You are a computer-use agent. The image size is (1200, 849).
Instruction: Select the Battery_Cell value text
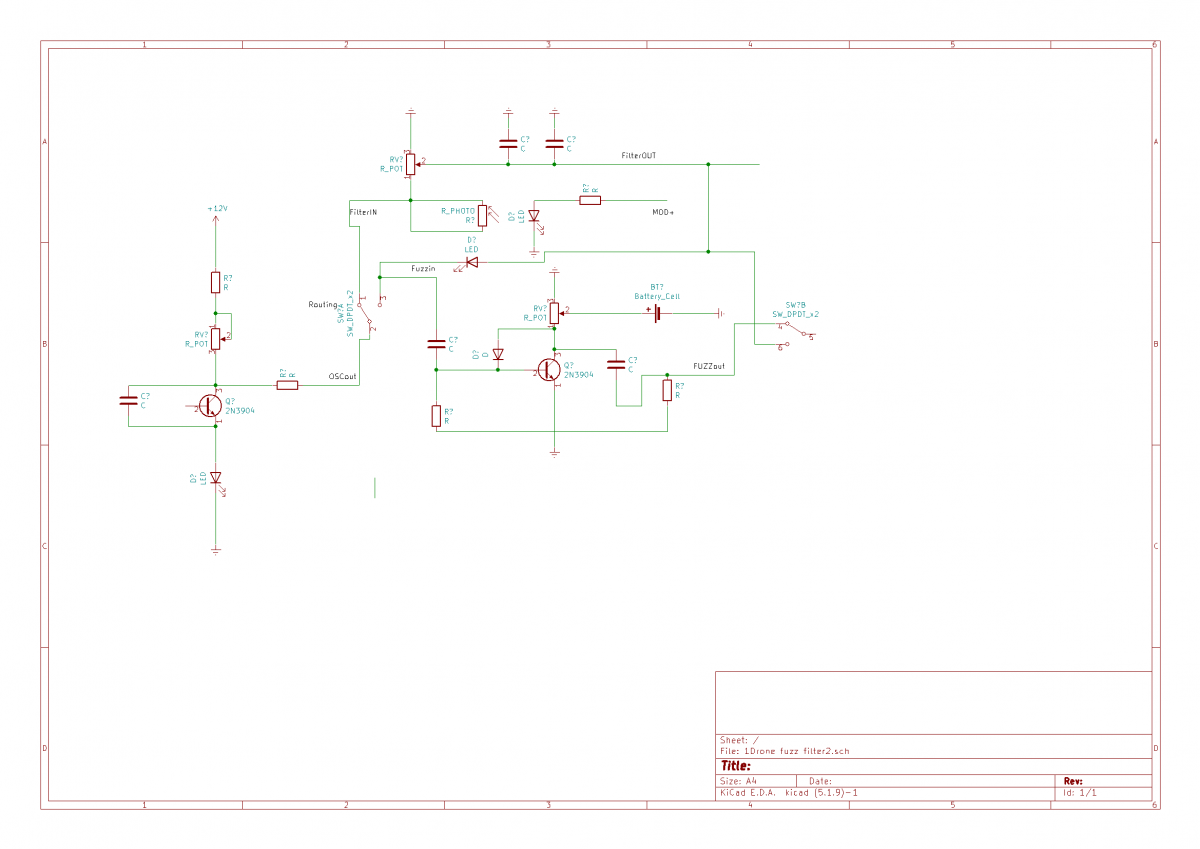pos(657,297)
